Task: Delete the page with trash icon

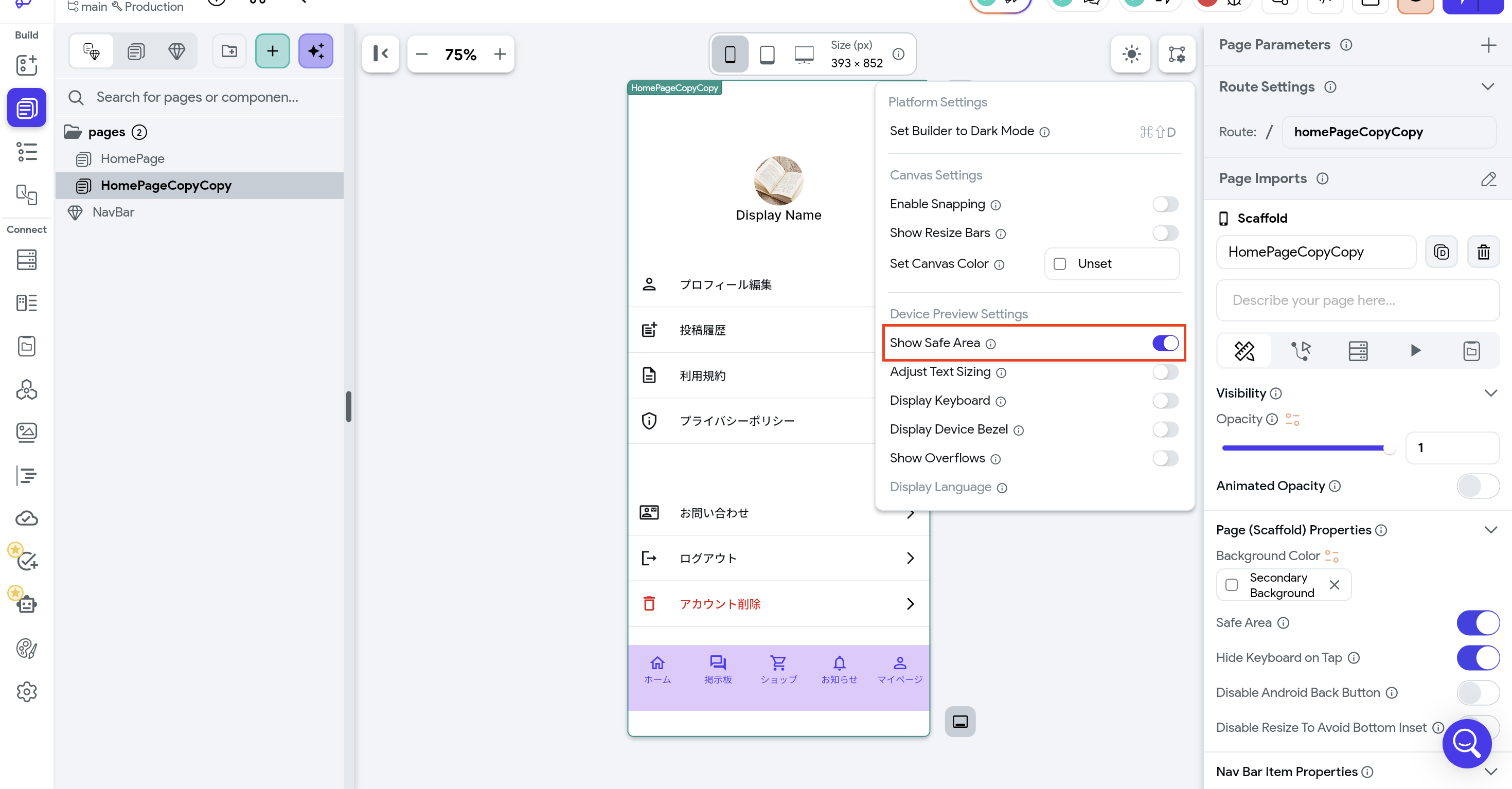Action: click(1483, 252)
